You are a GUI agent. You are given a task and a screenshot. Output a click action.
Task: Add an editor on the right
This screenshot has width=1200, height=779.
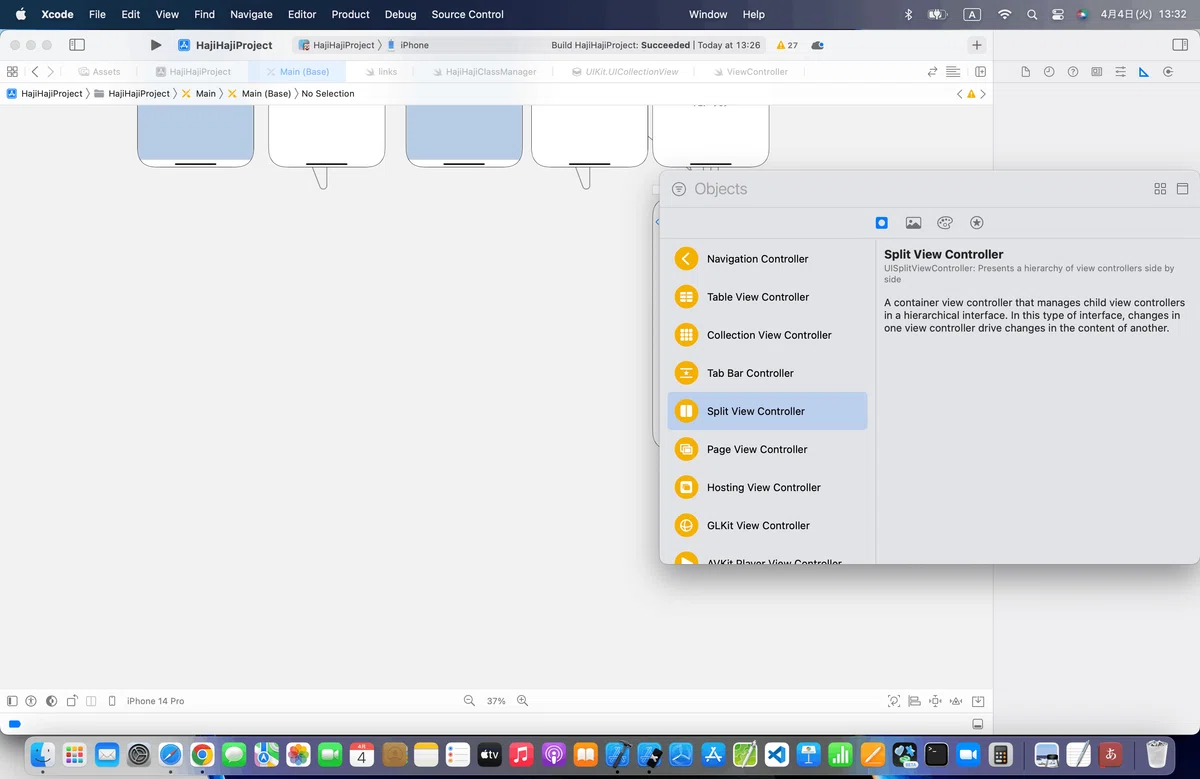pos(981,72)
